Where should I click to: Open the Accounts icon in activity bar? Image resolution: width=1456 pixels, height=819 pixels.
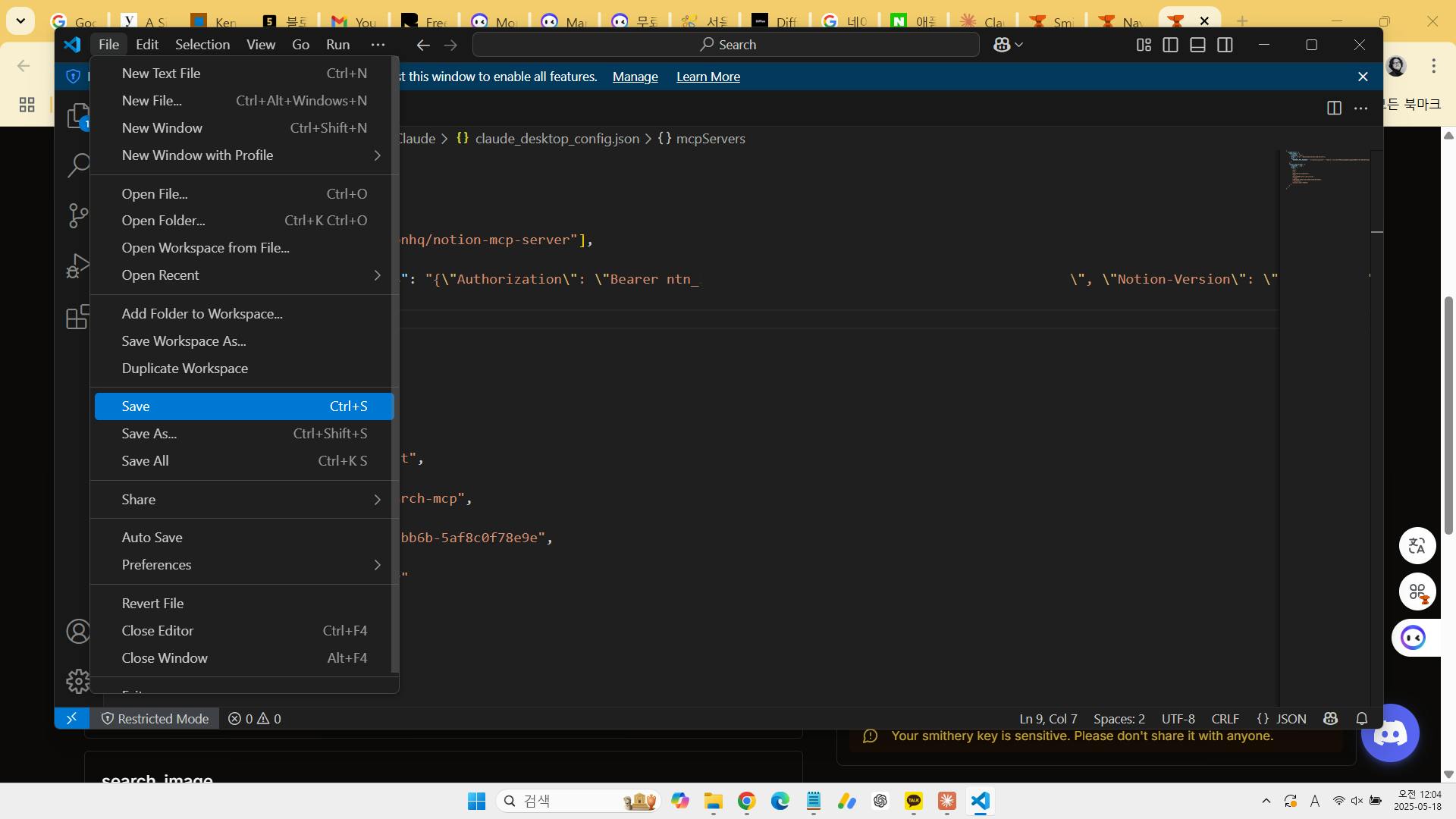77,631
